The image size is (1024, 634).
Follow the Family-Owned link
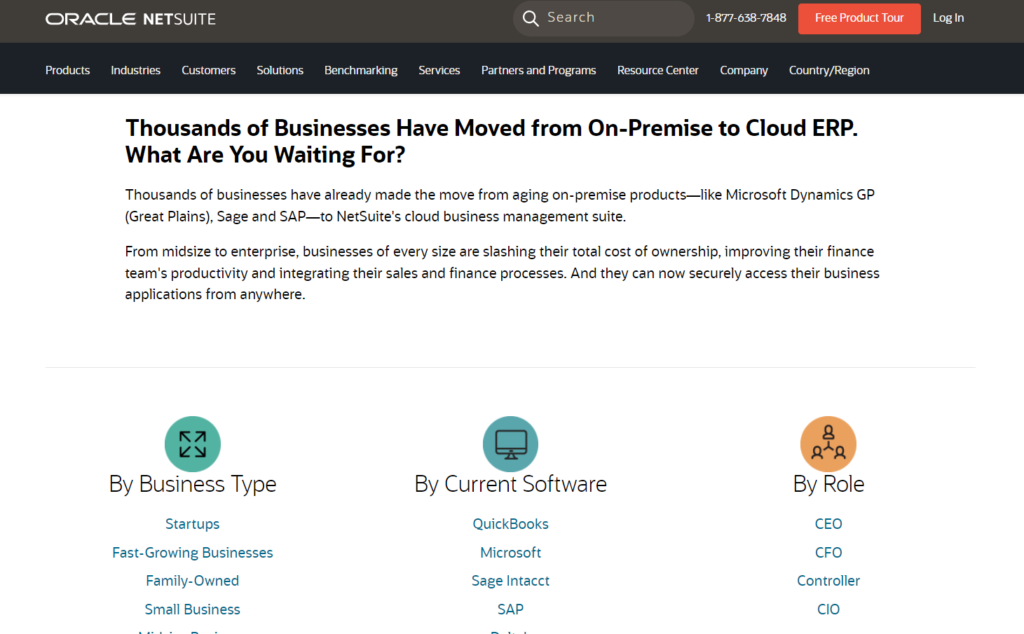tap(192, 580)
